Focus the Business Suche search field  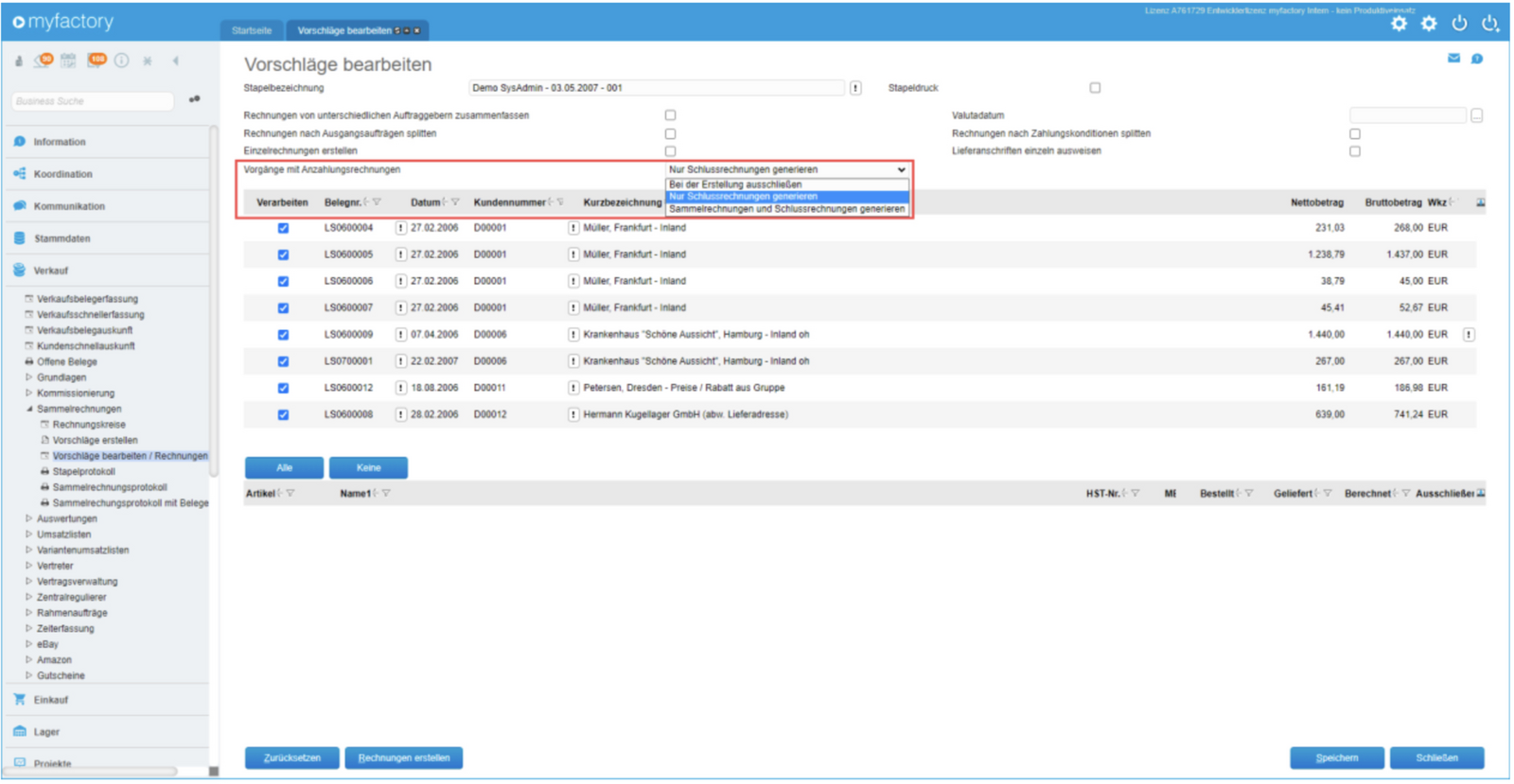tap(93, 101)
